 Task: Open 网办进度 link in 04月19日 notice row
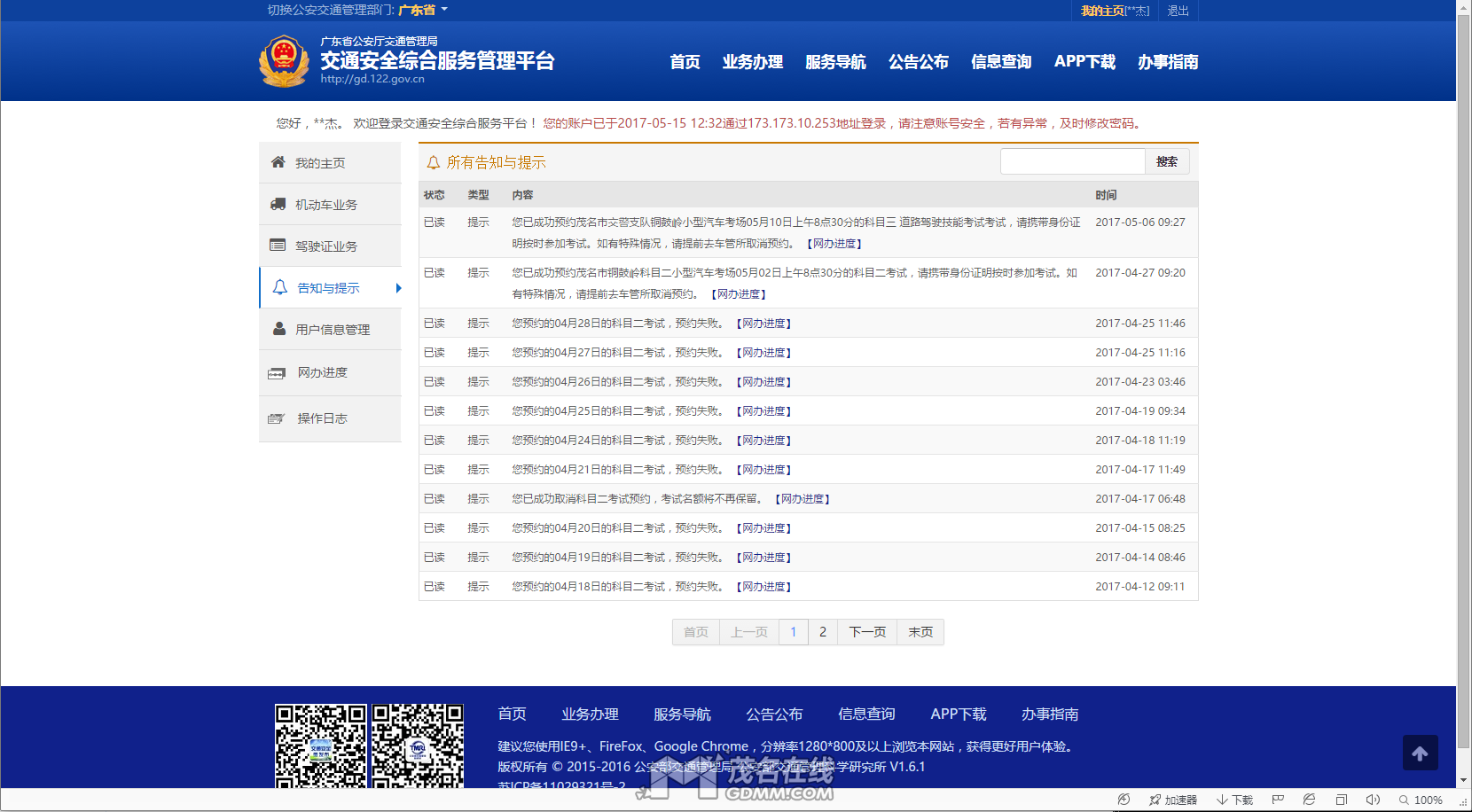click(x=763, y=558)
